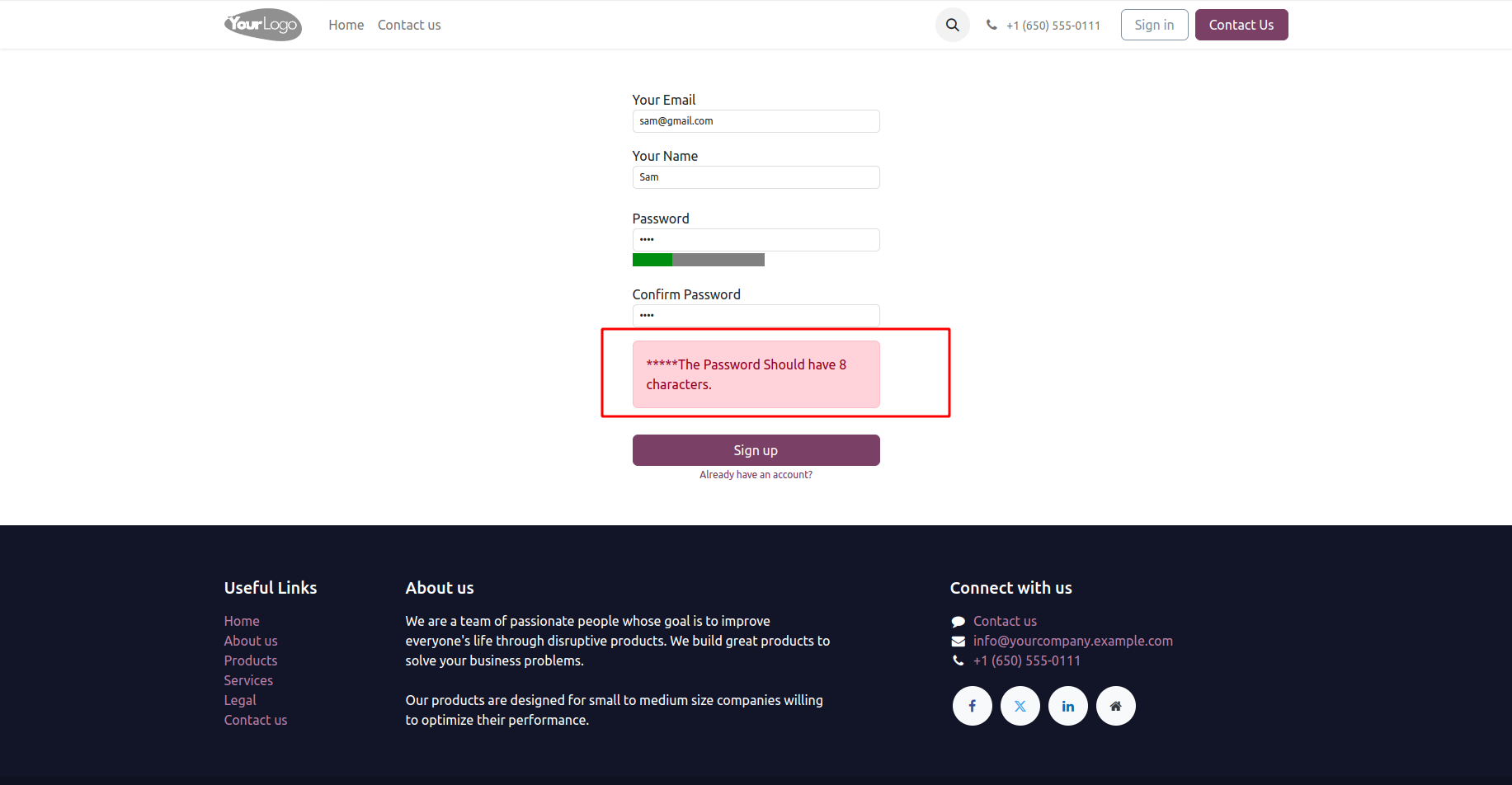Click into the Your Name field
This screenshot has height=785, width=1512.
756,177
